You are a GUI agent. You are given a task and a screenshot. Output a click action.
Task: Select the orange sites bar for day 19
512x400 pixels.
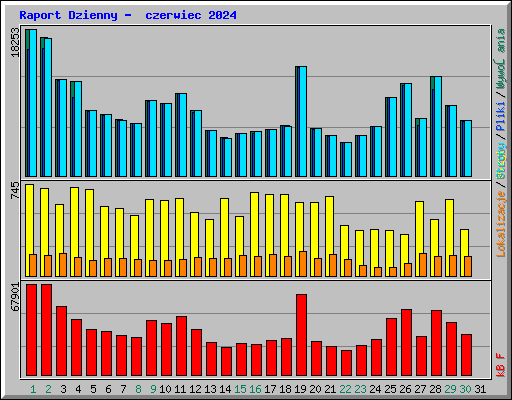(x=303, y=264)
